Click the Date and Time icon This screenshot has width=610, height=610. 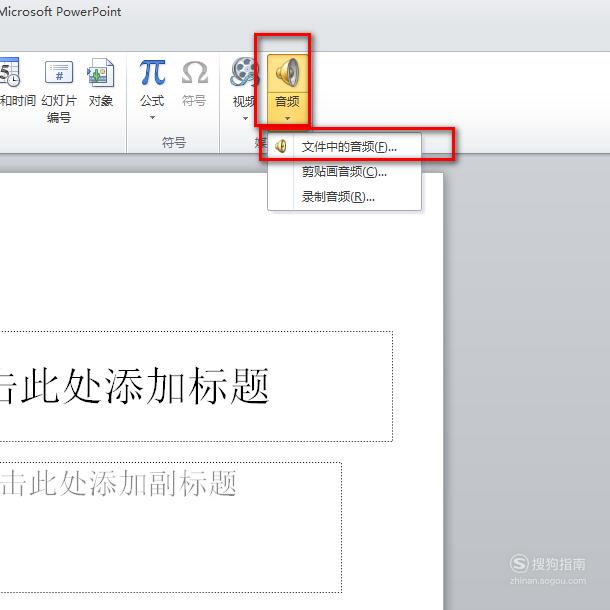click(10, 72)
